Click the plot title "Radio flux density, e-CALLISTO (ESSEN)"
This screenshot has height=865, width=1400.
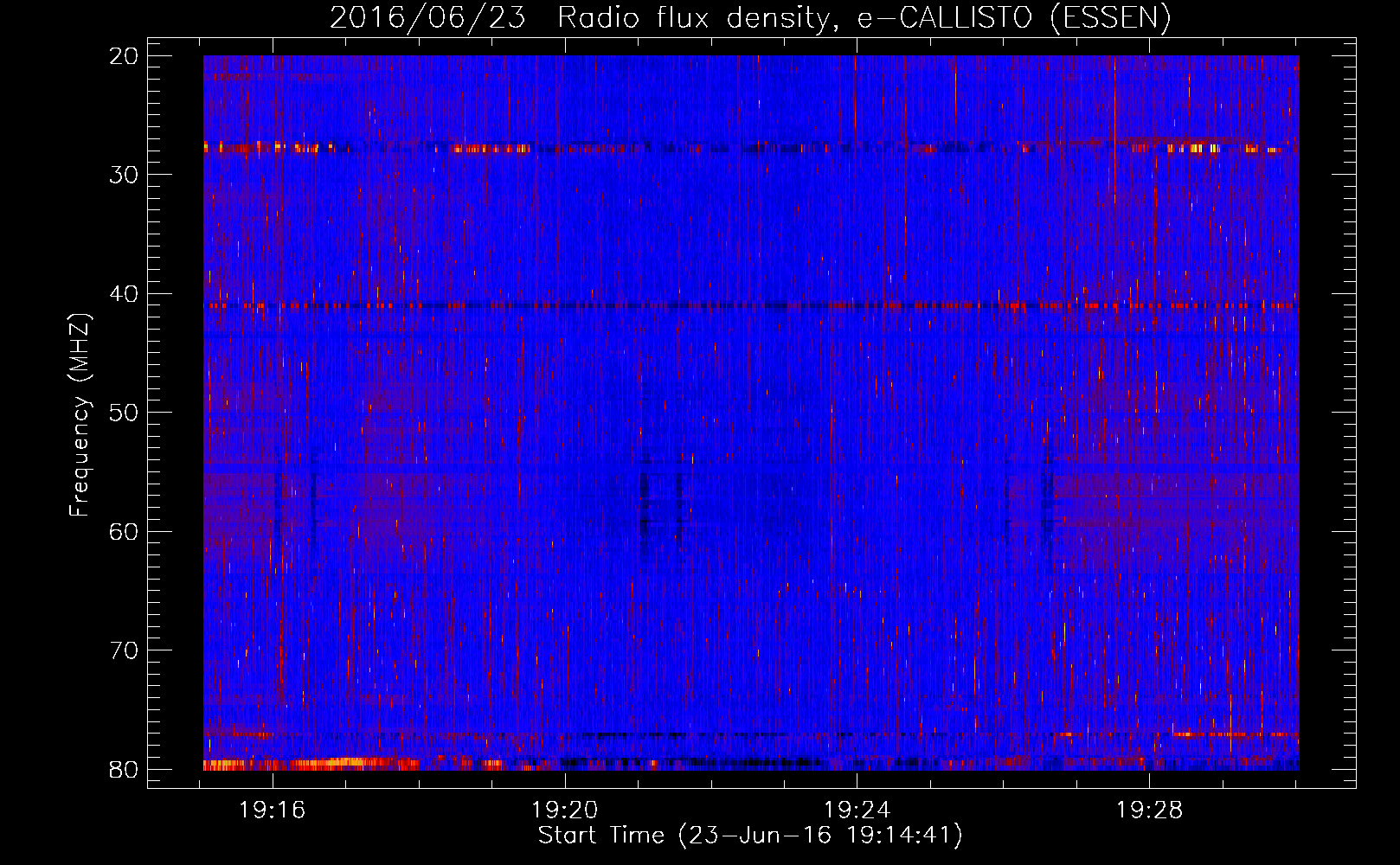tap(864, 18)
